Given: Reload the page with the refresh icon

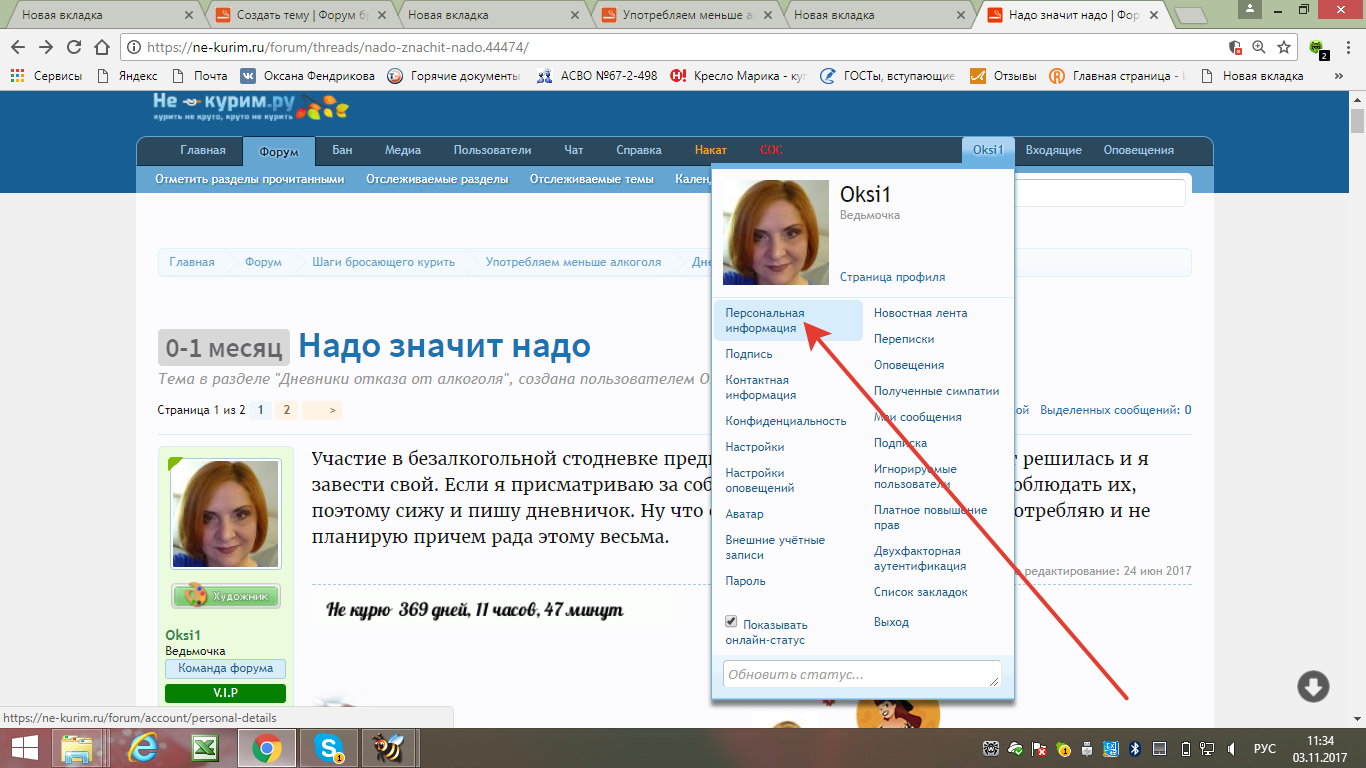Looking at the screenshot, I should coord(74,47).
